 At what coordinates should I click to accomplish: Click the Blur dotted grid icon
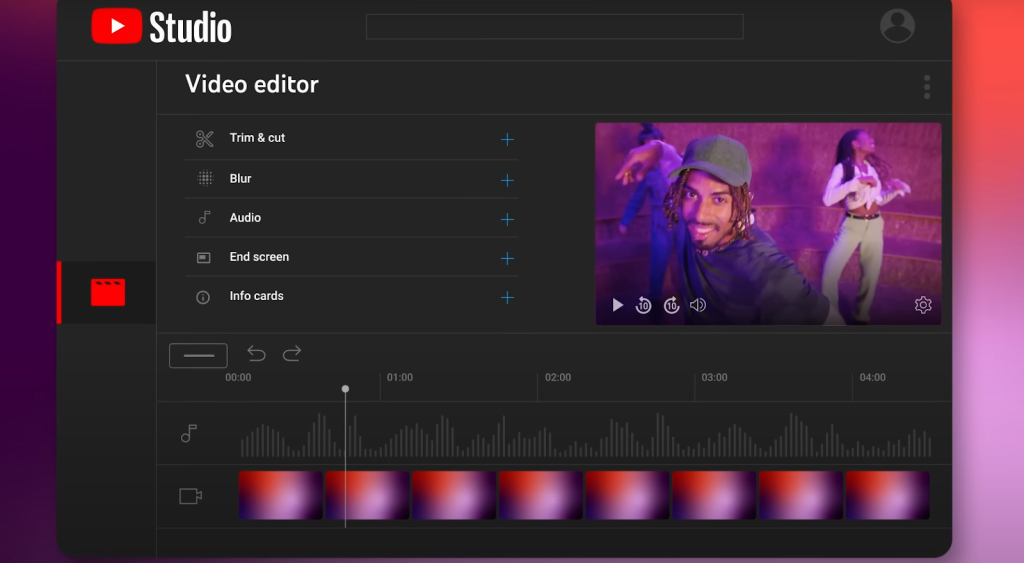(x=205, y=178)
